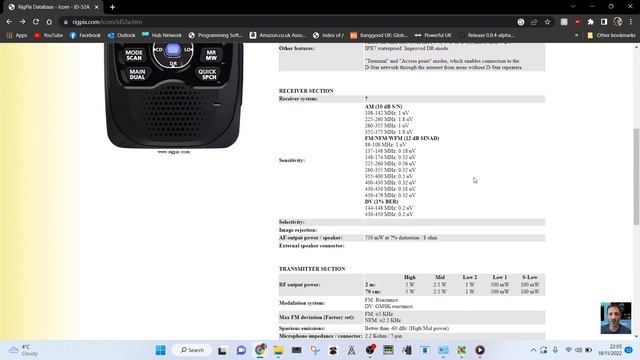Click the Icom ID-52A radio image

click(x=173, y=96)
